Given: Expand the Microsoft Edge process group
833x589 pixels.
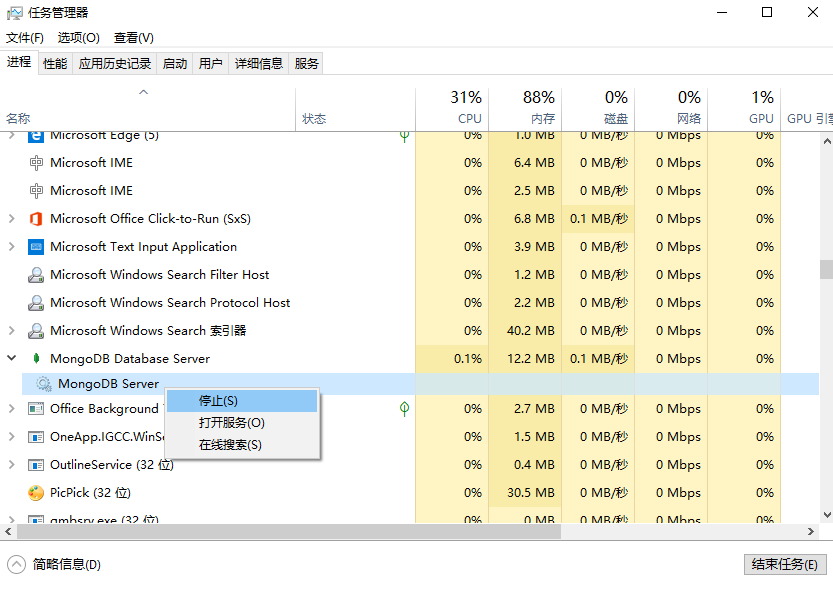Looking at the screenshot, I should (x=11, y=136).
